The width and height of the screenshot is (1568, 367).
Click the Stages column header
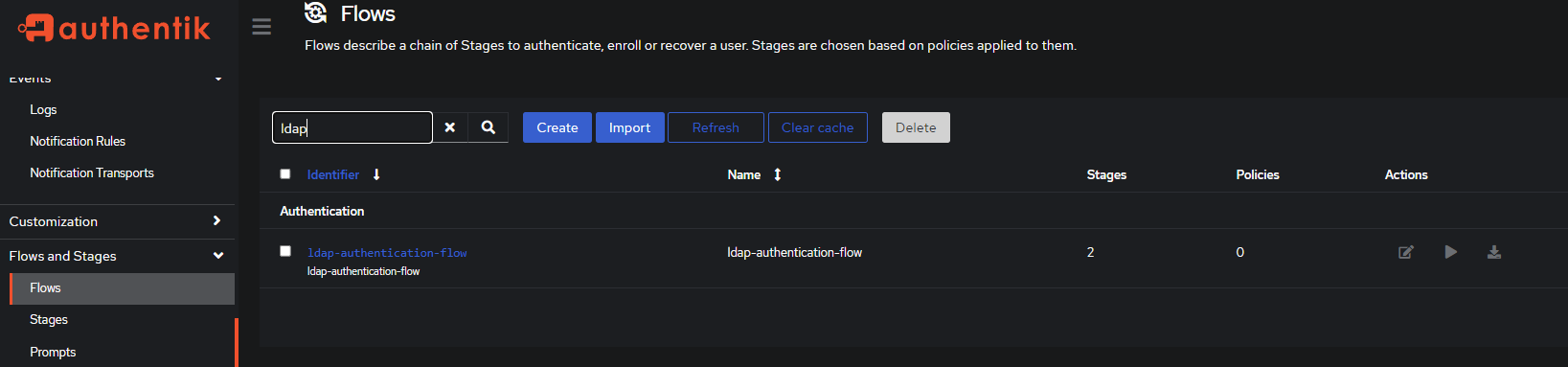pos(1106,174)
